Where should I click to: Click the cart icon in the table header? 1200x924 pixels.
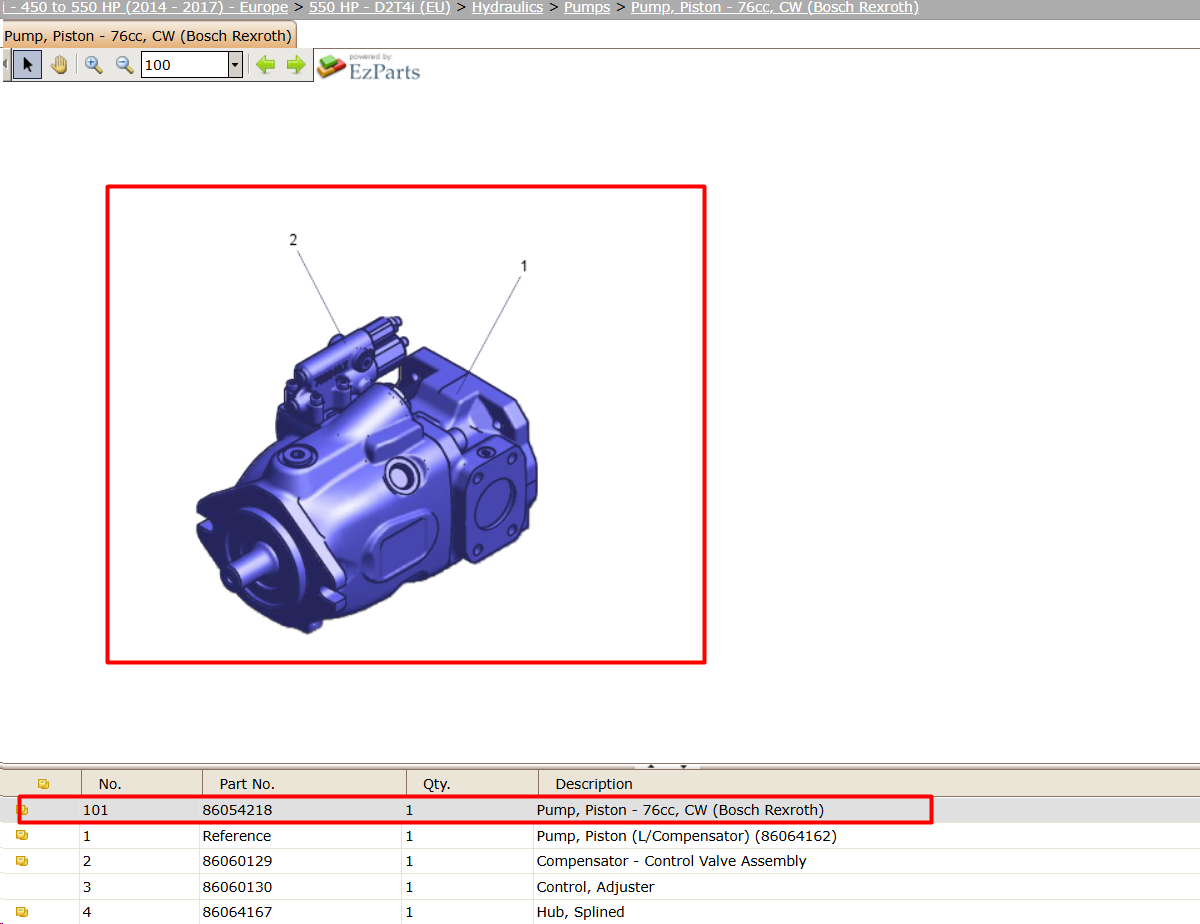[x=43, y=784]
